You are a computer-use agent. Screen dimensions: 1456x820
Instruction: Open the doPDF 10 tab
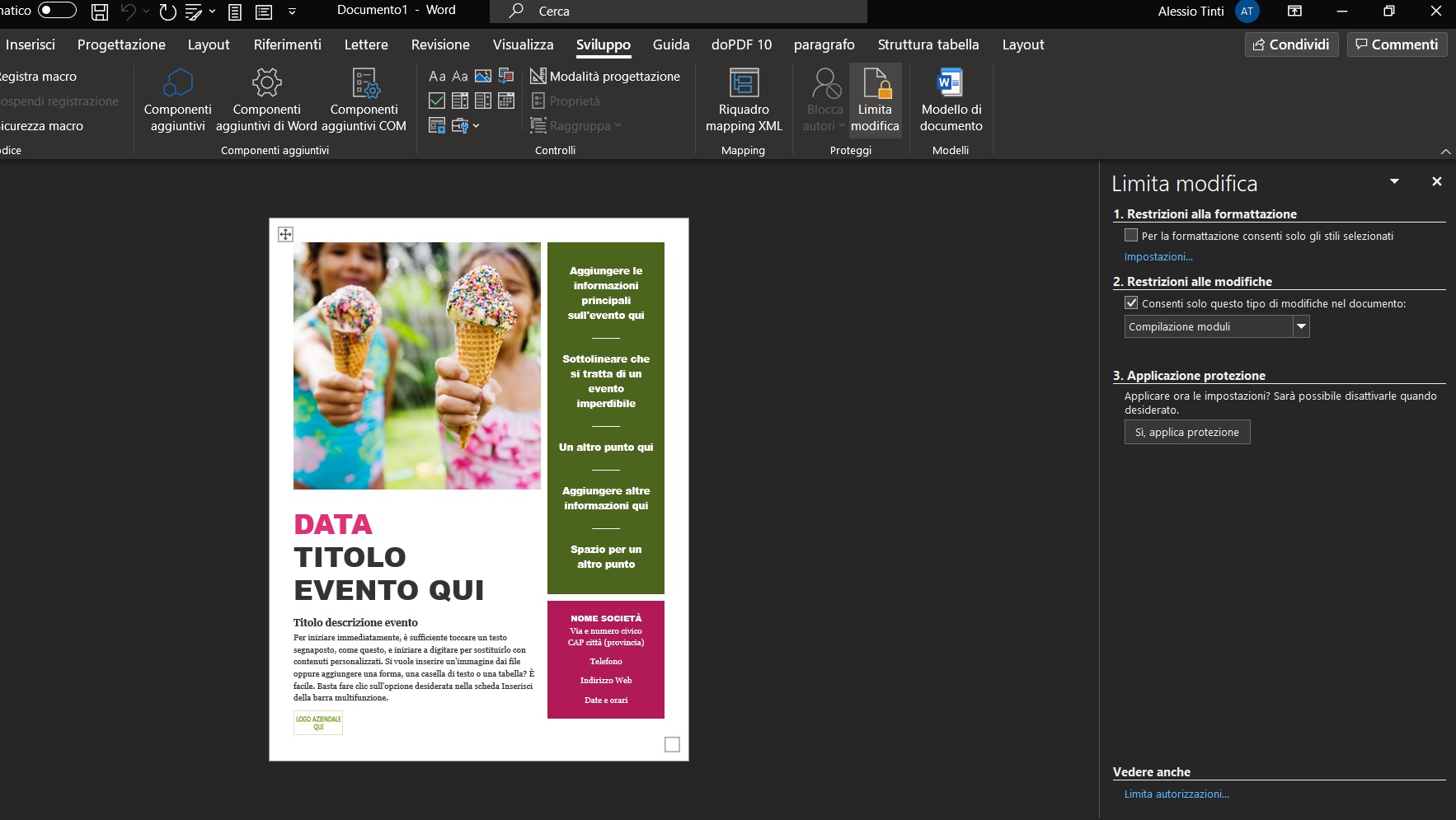742,45
